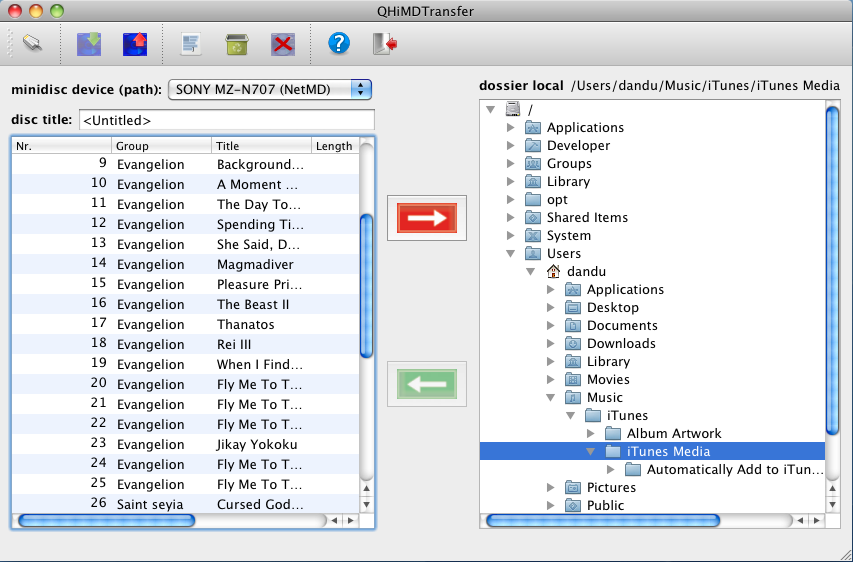Select the highlighted iTunes Media row
Image resolution: width=853 pixels, height=562 pixels.
pos(652,452)
